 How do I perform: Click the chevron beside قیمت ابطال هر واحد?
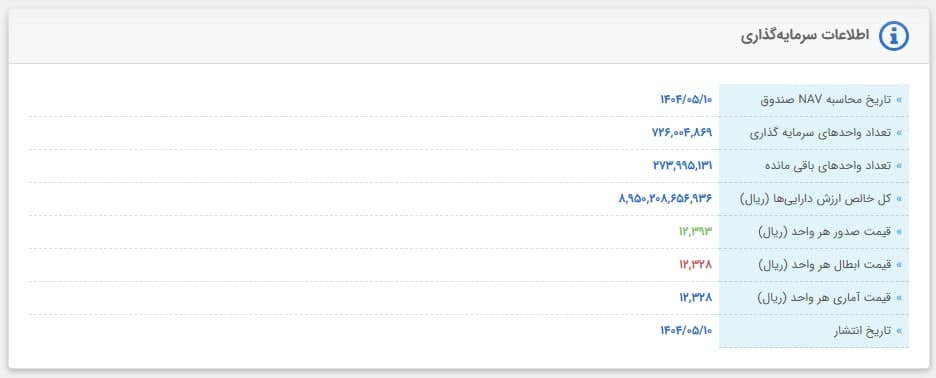(899, 264)
